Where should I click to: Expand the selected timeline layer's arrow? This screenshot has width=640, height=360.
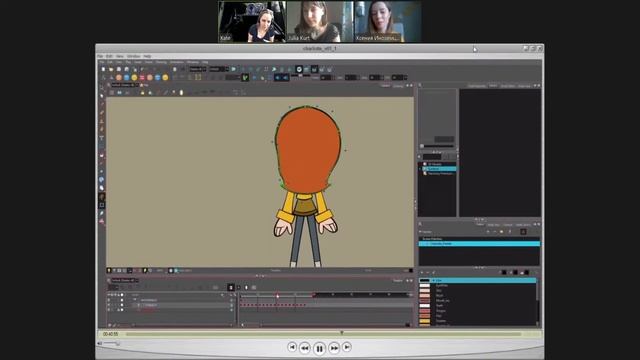point(139,305)
